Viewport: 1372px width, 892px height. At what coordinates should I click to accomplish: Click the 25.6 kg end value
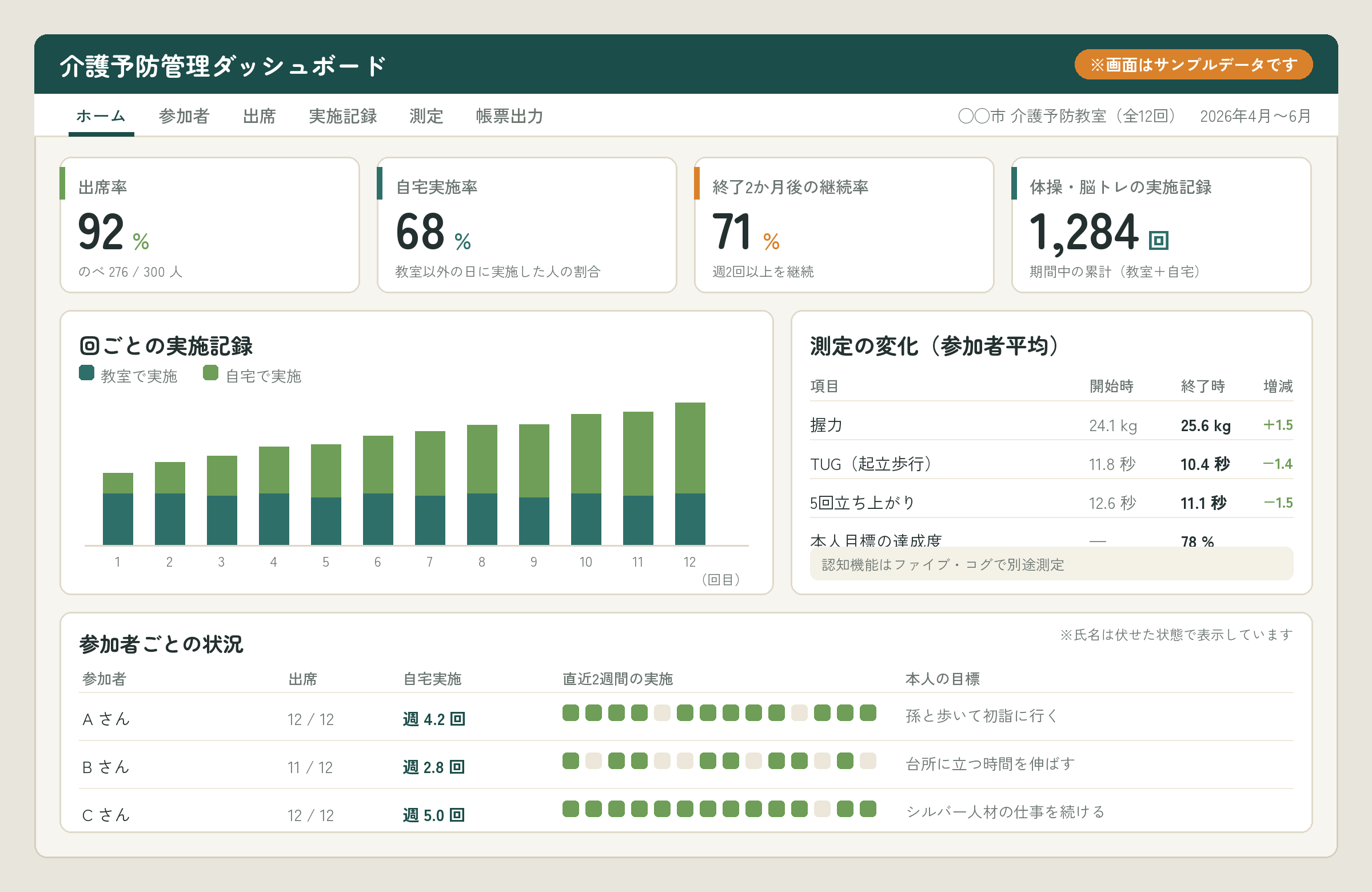click(x=1206, y=425)
